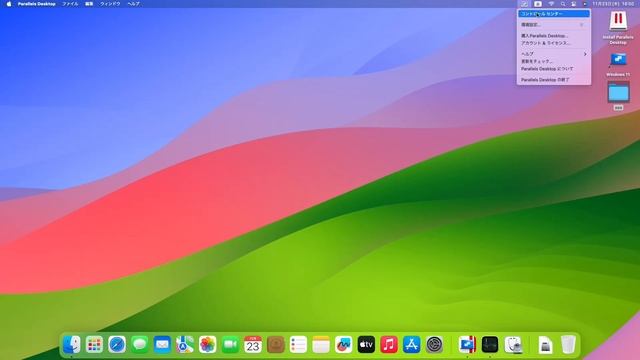Open the Wi-Fi status icon
640x360 pixels.
point(551,4)
